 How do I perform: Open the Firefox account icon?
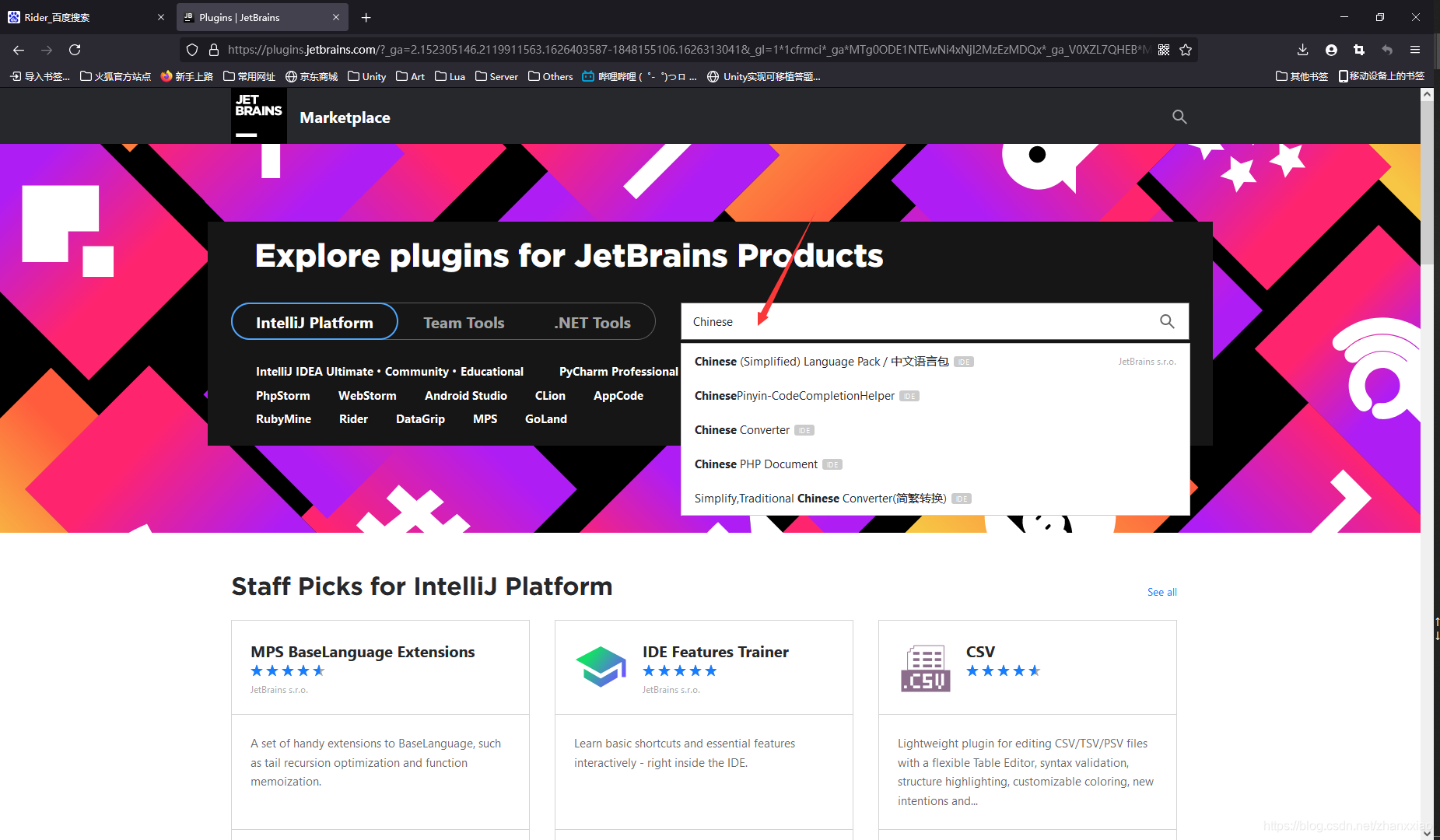1331,50
